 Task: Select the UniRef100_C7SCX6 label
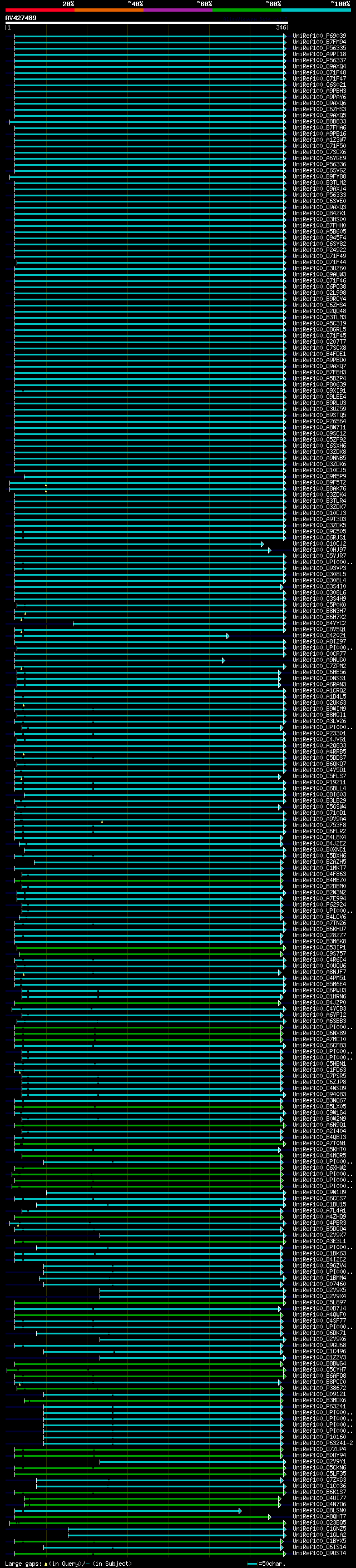(x=319, y=152)
